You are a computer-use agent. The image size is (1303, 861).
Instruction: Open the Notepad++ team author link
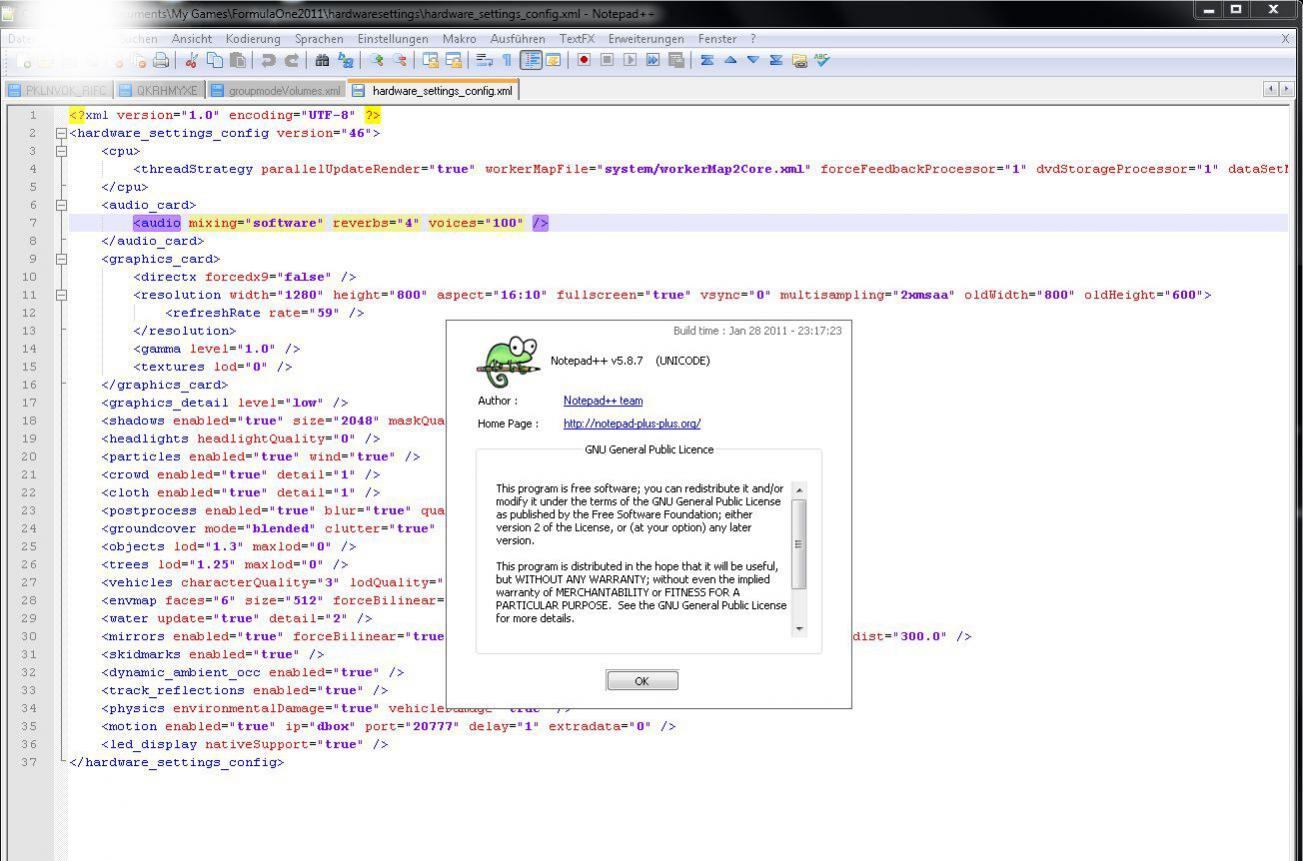tap(603, 401)
